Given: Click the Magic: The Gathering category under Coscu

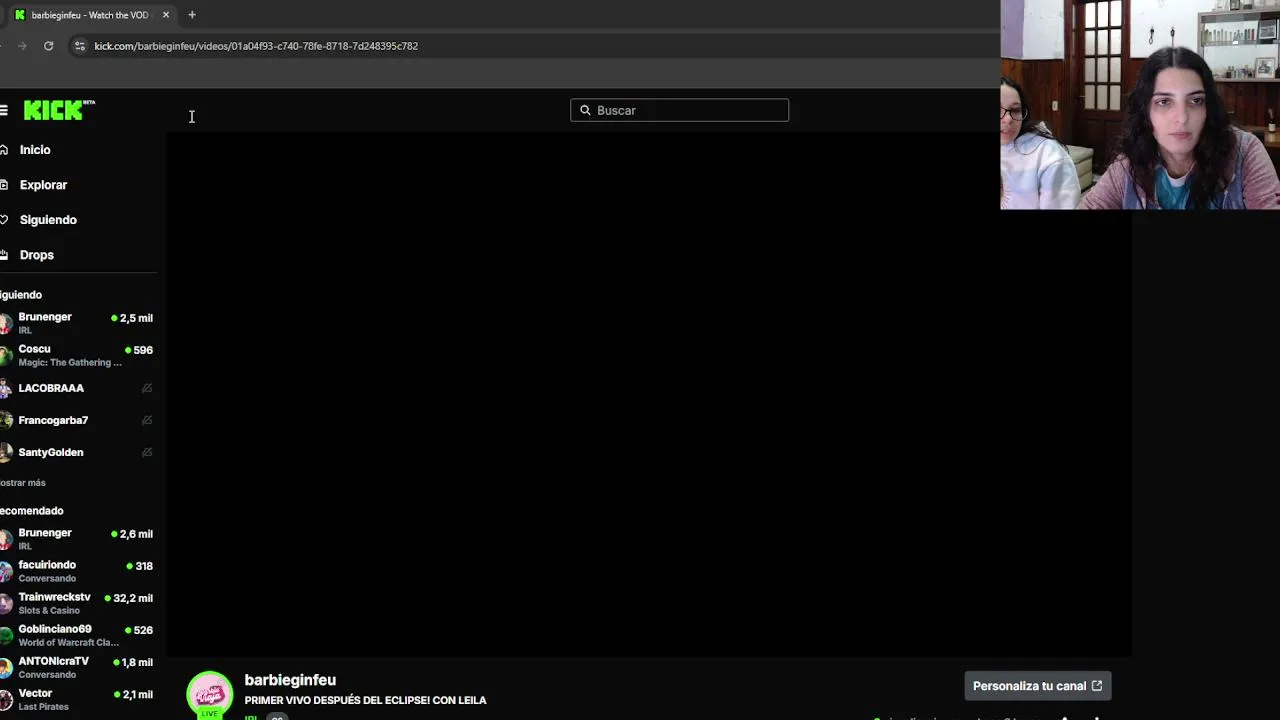Looking at the screenshot, I should [70, 363].
